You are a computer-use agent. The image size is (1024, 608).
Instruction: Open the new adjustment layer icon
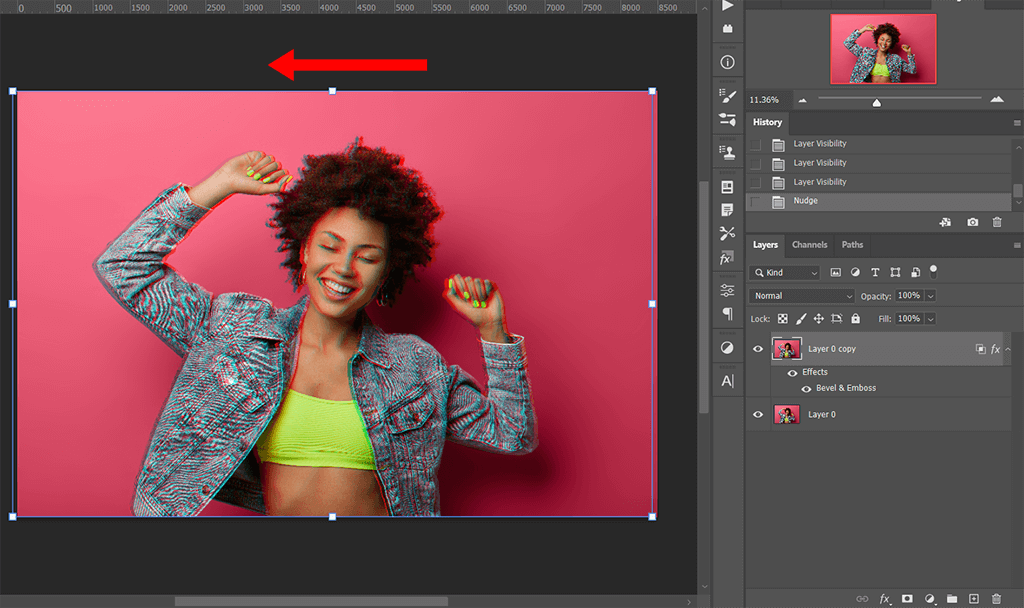click(x=930, y=599)
